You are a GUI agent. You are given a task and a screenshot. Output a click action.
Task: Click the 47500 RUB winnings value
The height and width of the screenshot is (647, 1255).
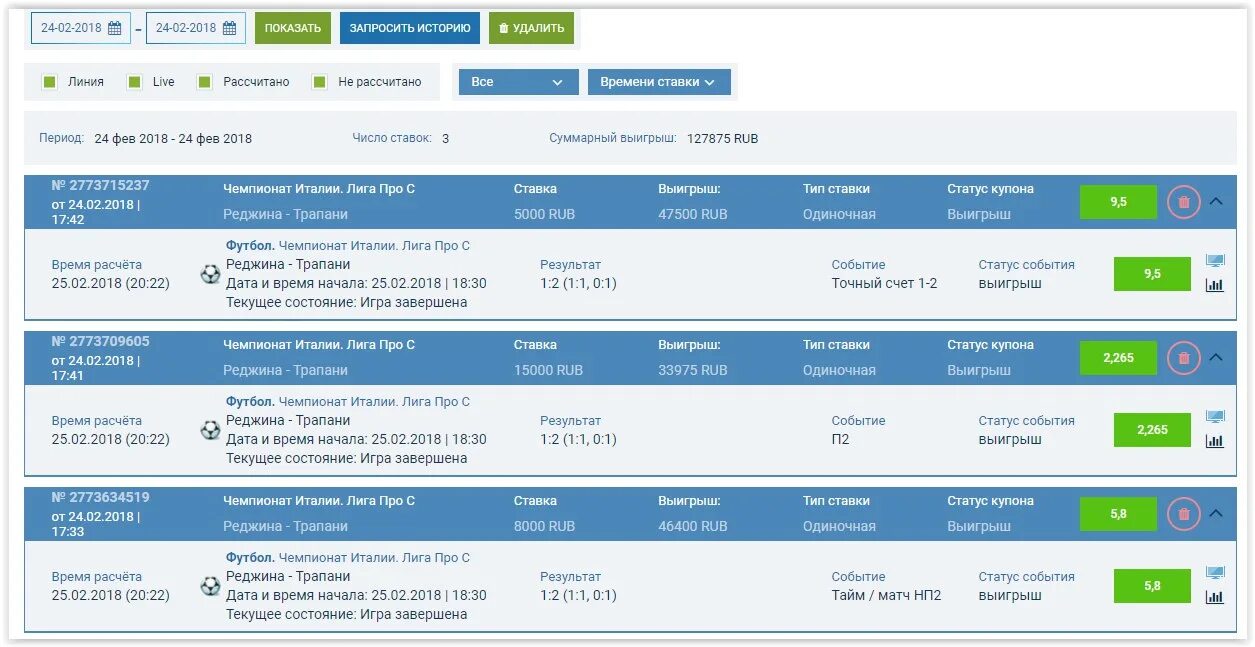[x=693, y=214]
